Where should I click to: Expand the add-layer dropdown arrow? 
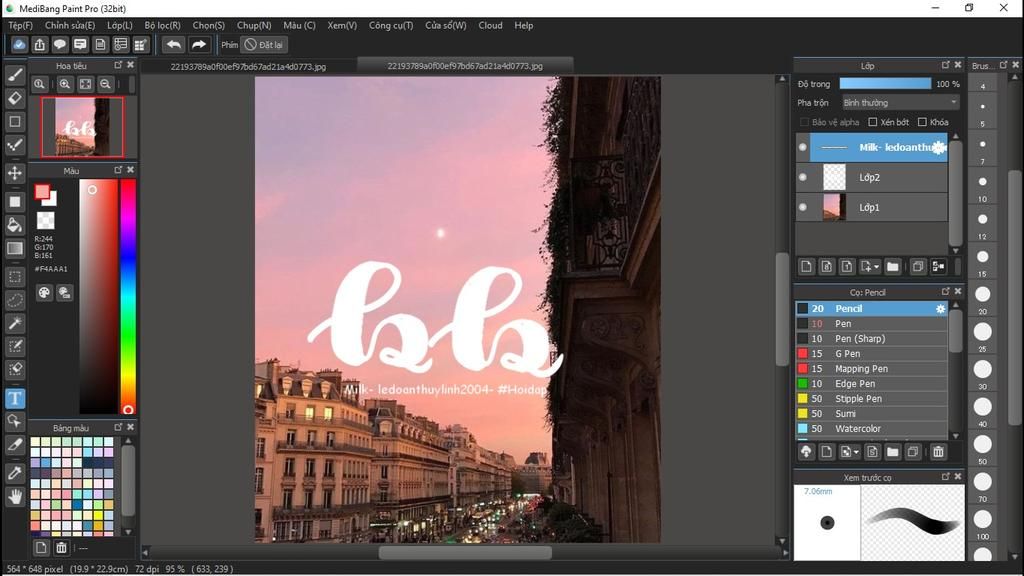tap(876, 266)
